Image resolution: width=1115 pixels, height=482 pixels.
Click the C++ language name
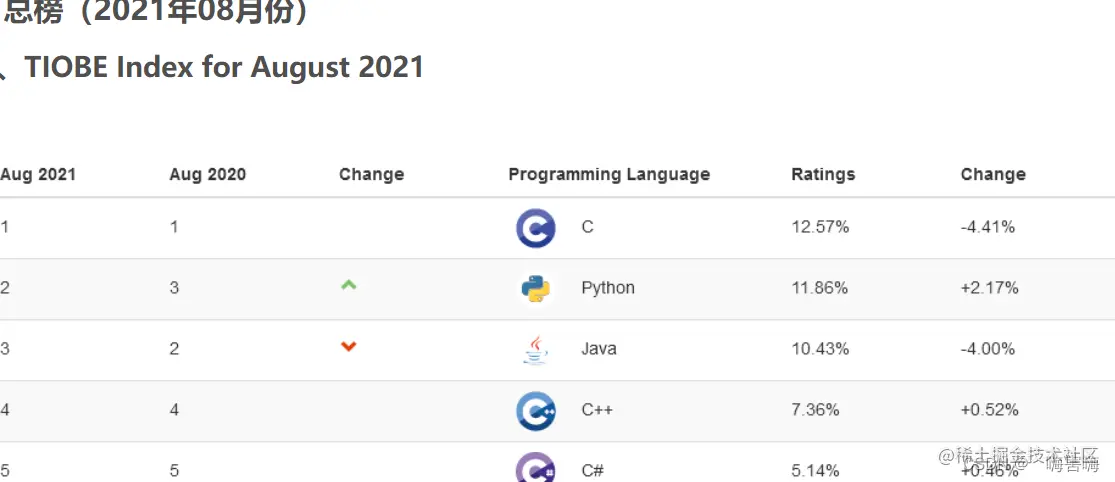tap(596, 410)
